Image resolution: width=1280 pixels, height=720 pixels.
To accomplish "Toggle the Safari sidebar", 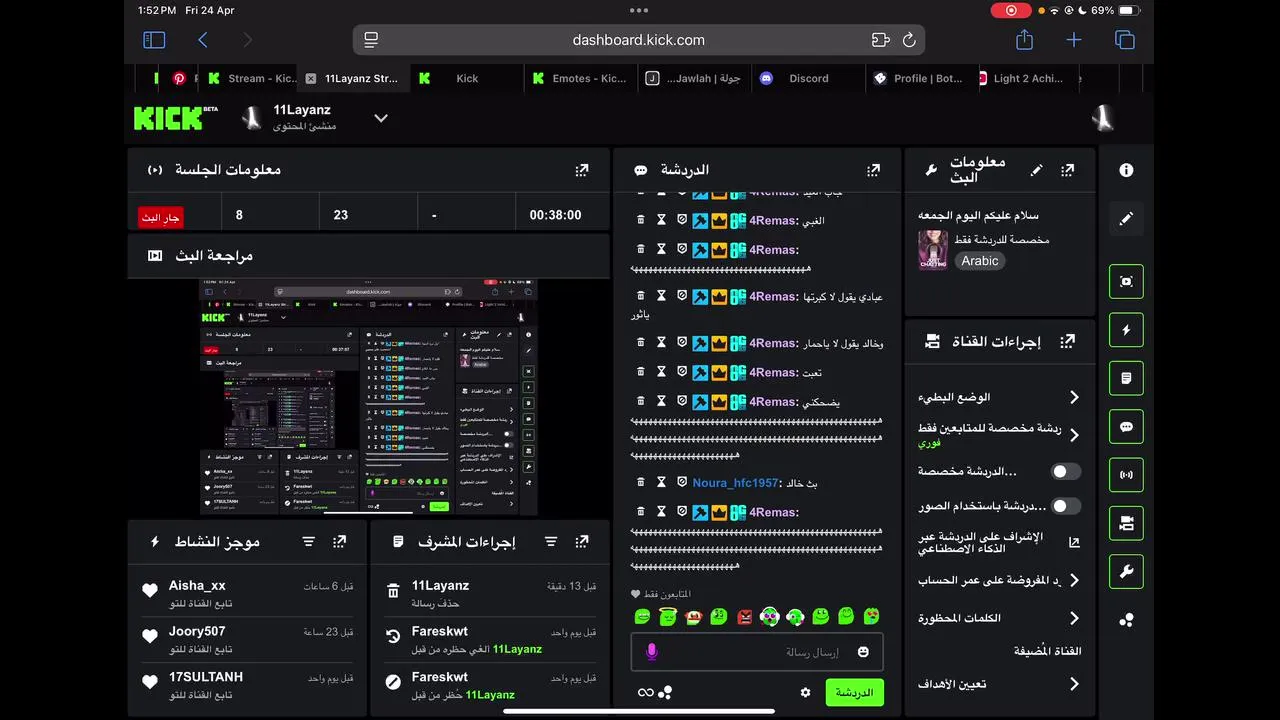I will (x=154, y=40).
